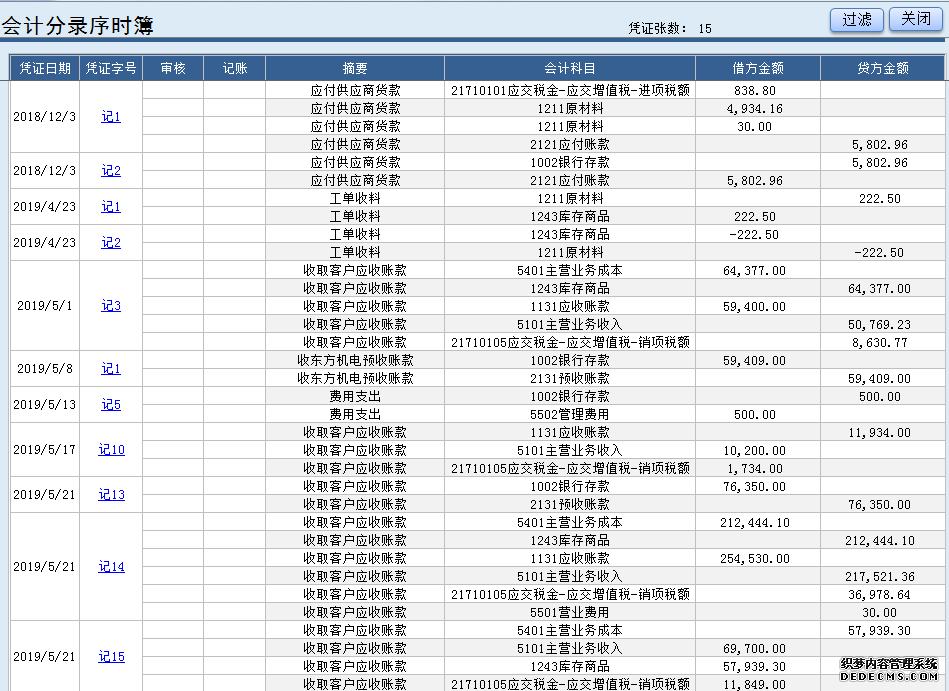Click the 审核 column header
Screen dimensions: 949x691
[173, 68]
